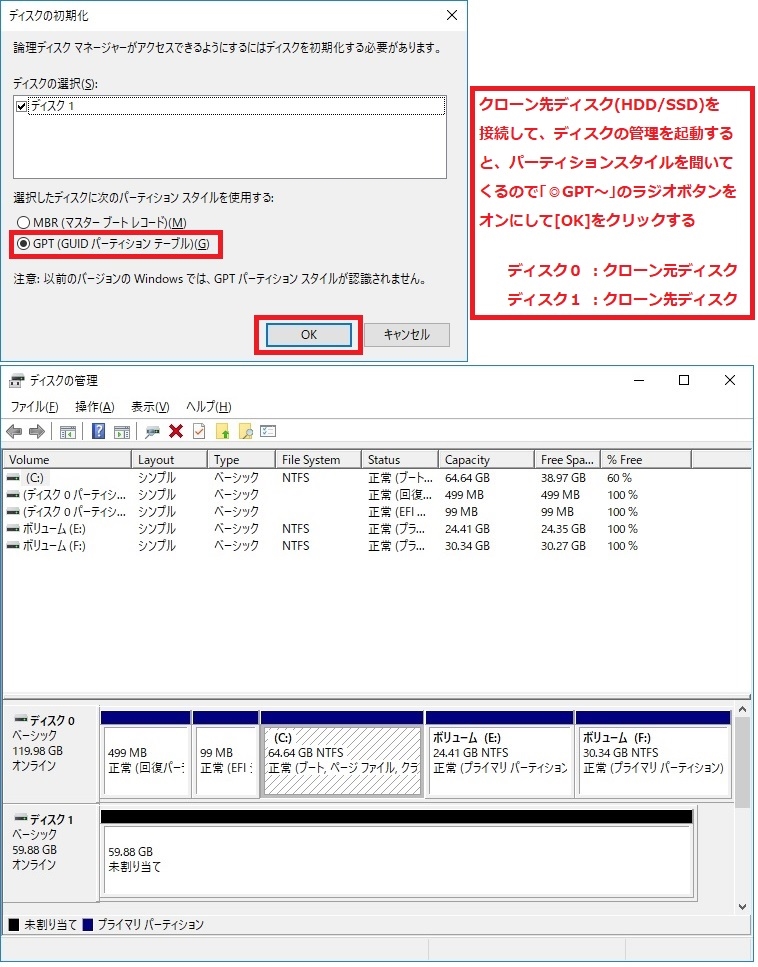This screenshot has height=967, width=758.
Task: Click the ディスク 0 disk icon in lower pane
Action: pos(20,720)
